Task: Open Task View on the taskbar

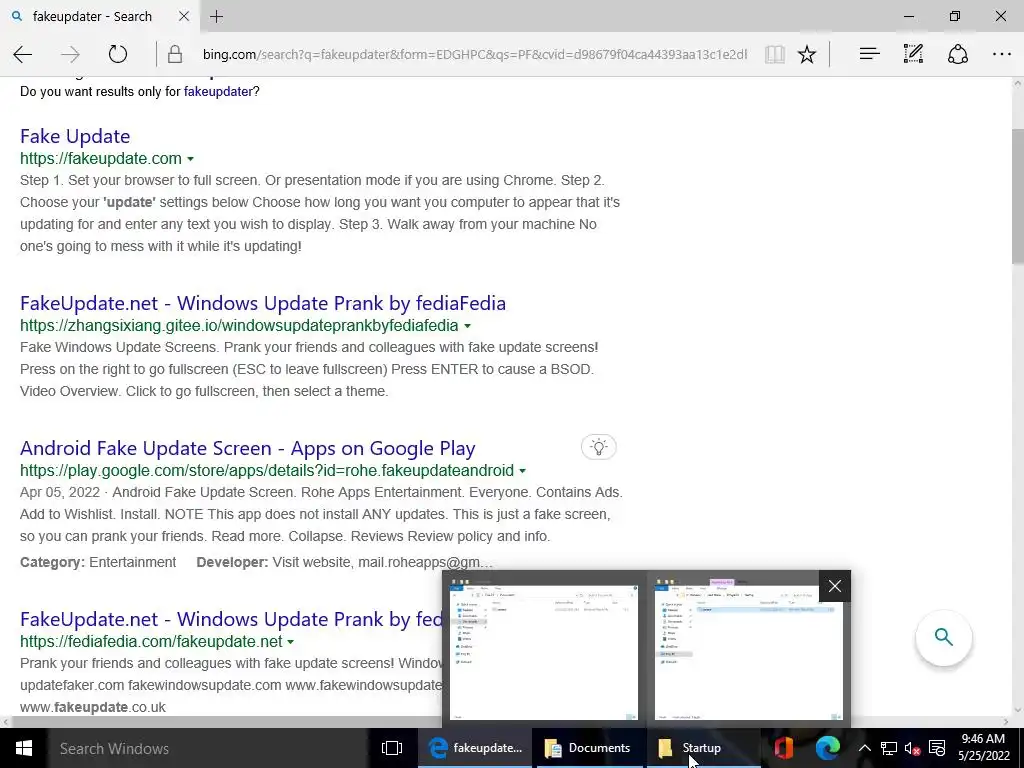Action: [x=392, y=748]
